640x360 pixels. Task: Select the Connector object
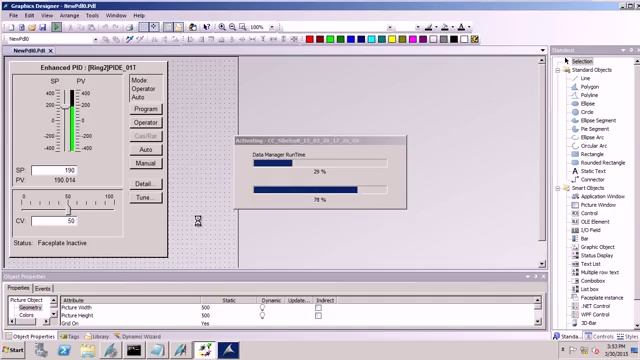pos(592,180)
